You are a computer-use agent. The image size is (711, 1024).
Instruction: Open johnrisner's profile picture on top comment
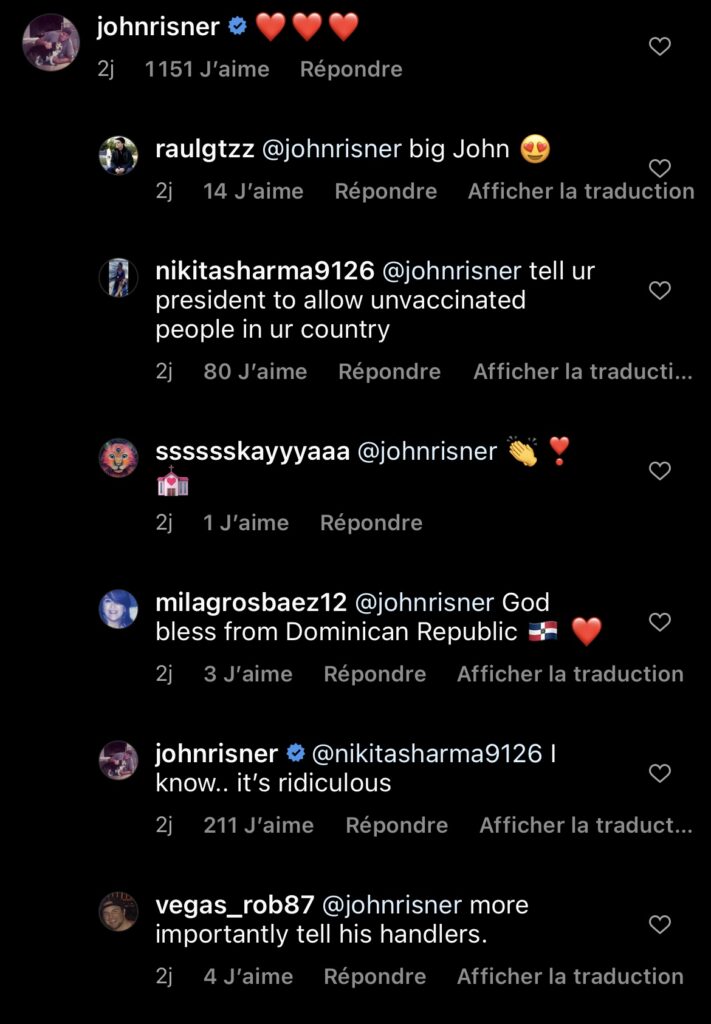pyautogui.click(x=50, y=42)
